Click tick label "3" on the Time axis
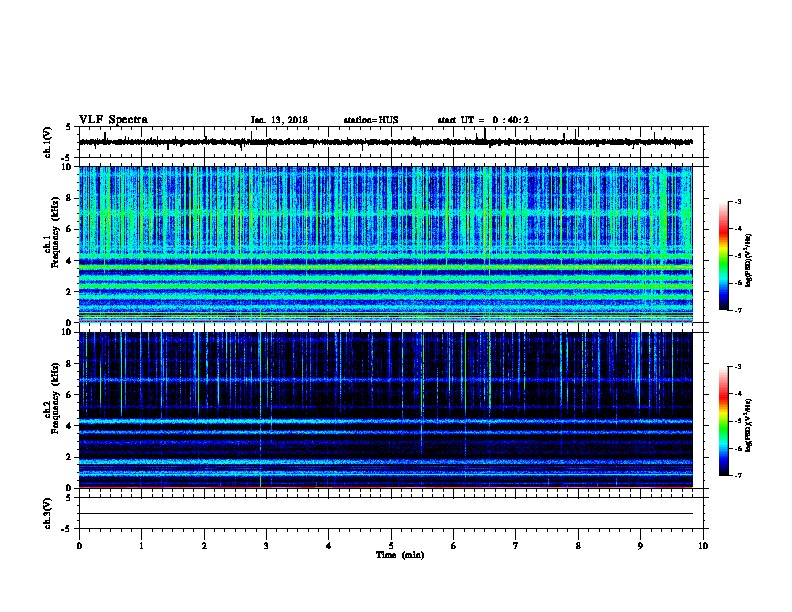This screenshot has width=792, height=612. click(266, 545)
